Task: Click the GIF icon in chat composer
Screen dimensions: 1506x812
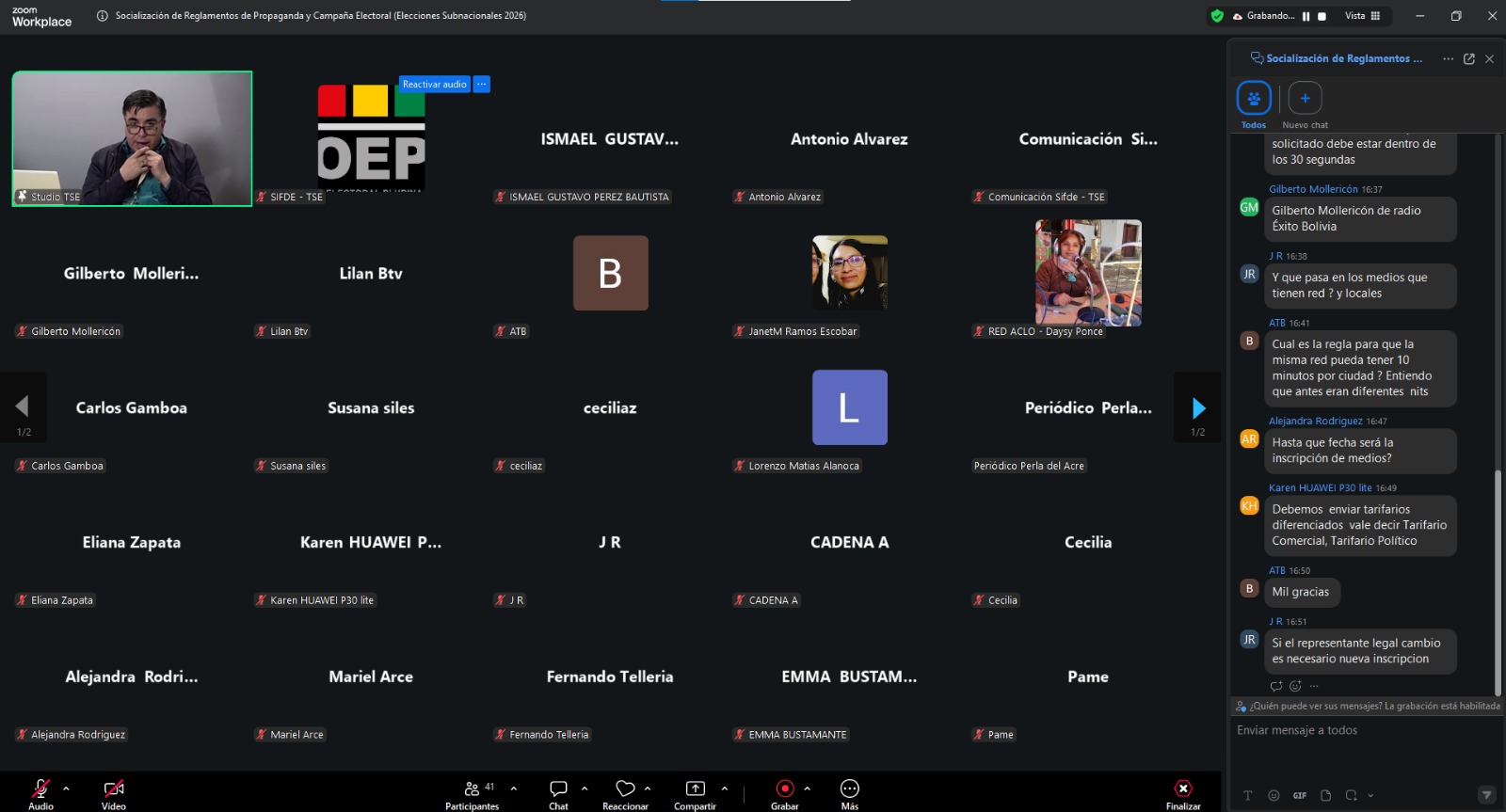Action: [1299, 795]
